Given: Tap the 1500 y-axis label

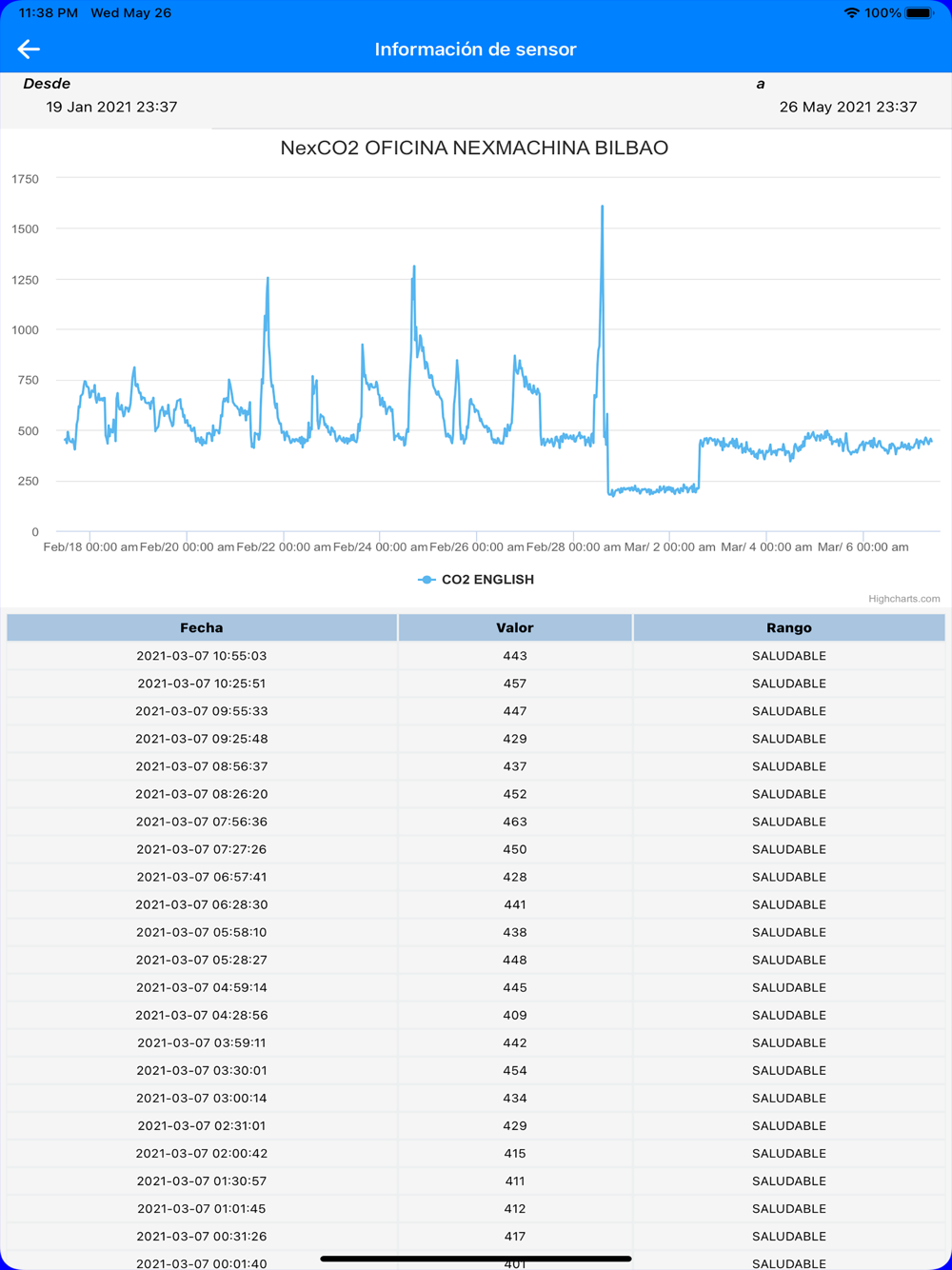Looking at the screenshot, I should pyautogui.click(x=25, y=229).
